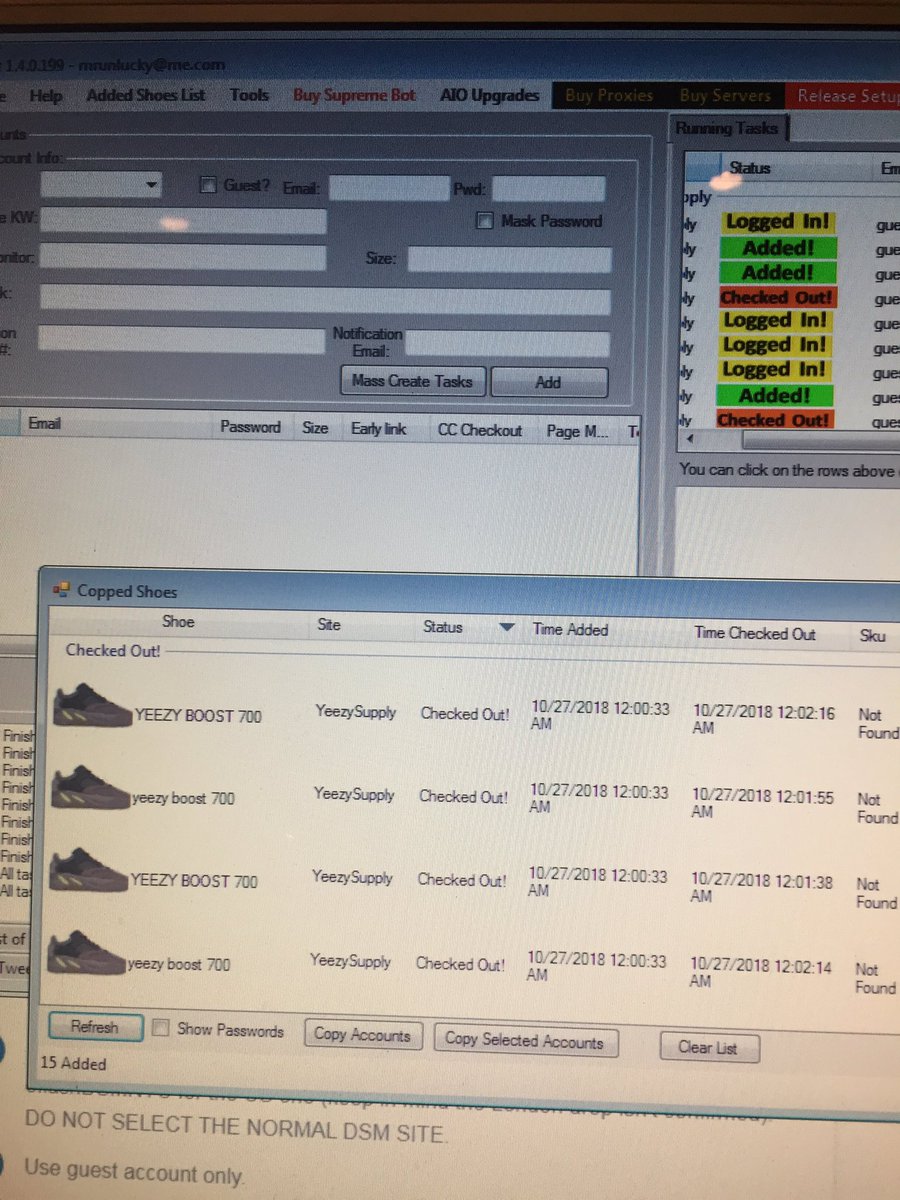
Task: Click Clear List in Copped Shoes
Action: coord(709,1047)
